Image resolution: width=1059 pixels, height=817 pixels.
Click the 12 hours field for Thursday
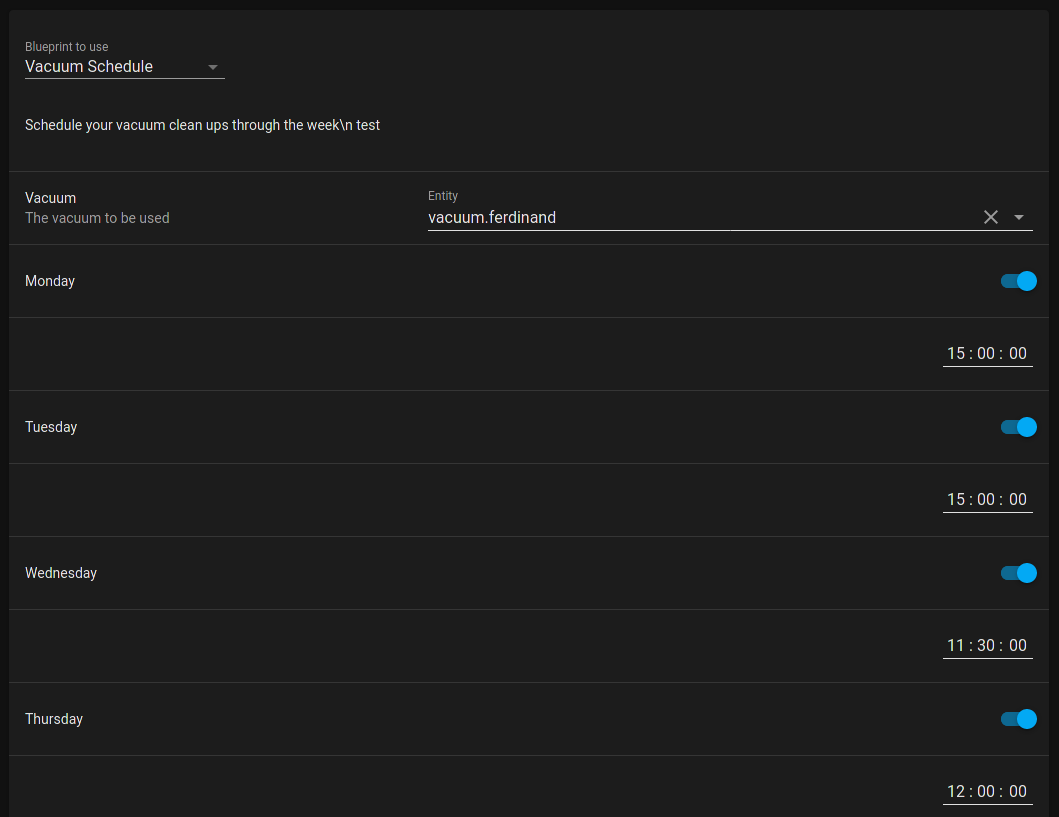click(x=956, y=791)
